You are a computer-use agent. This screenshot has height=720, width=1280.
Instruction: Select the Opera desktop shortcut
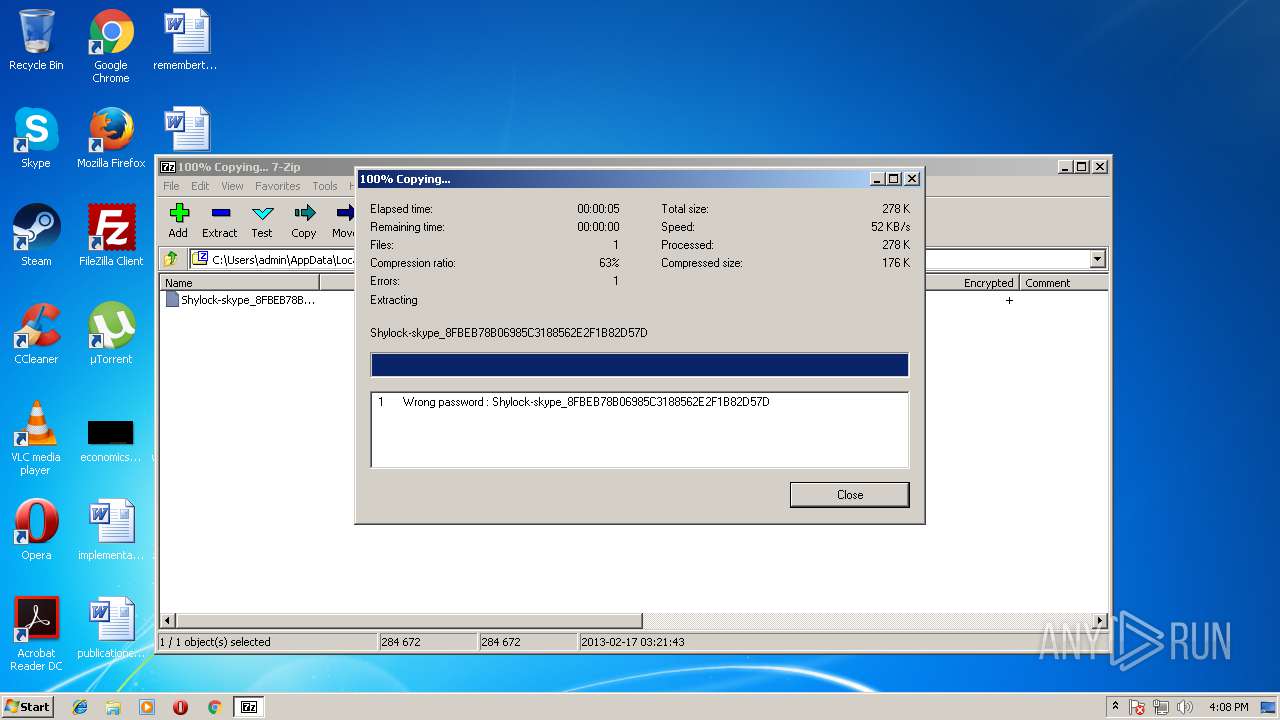click(x=36, y=530)
